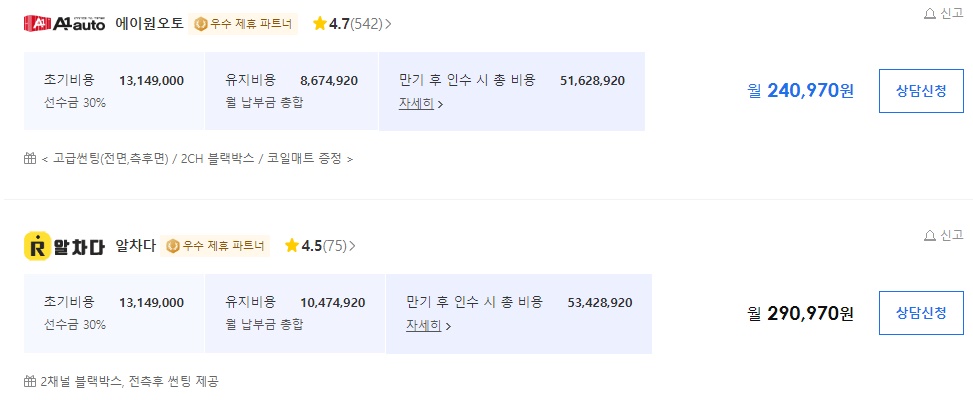This screenshot has width=973, height=400.
Task: Show previous gift item with left chevron
Action: (x=45, y=159)
